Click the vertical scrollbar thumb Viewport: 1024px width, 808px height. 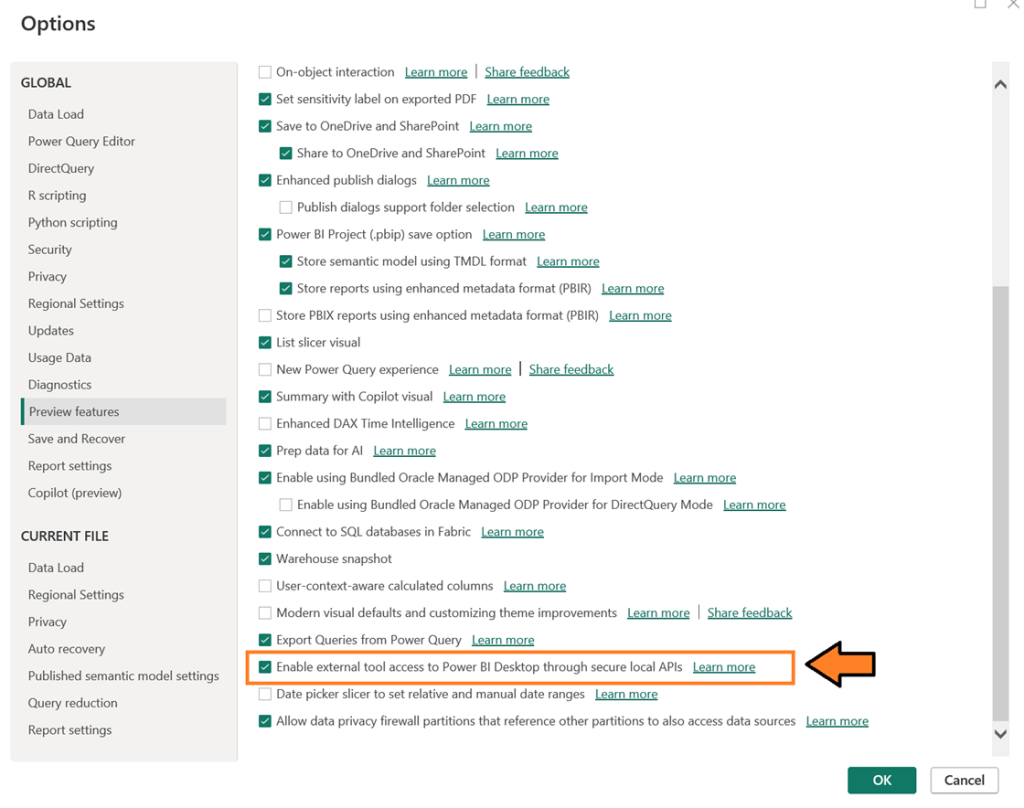1000,503
